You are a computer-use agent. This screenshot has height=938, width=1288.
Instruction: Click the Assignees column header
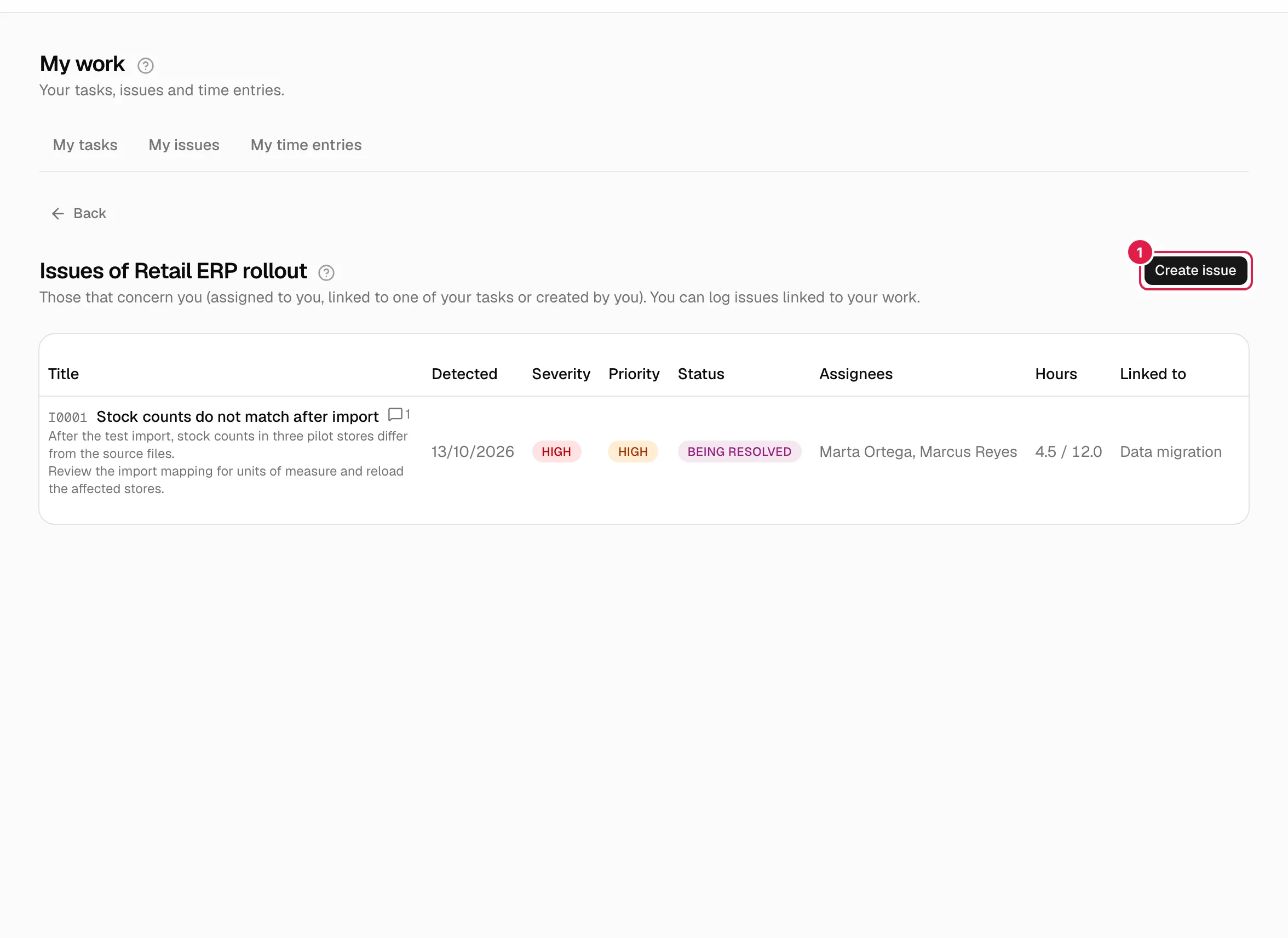tap(856, 374)
